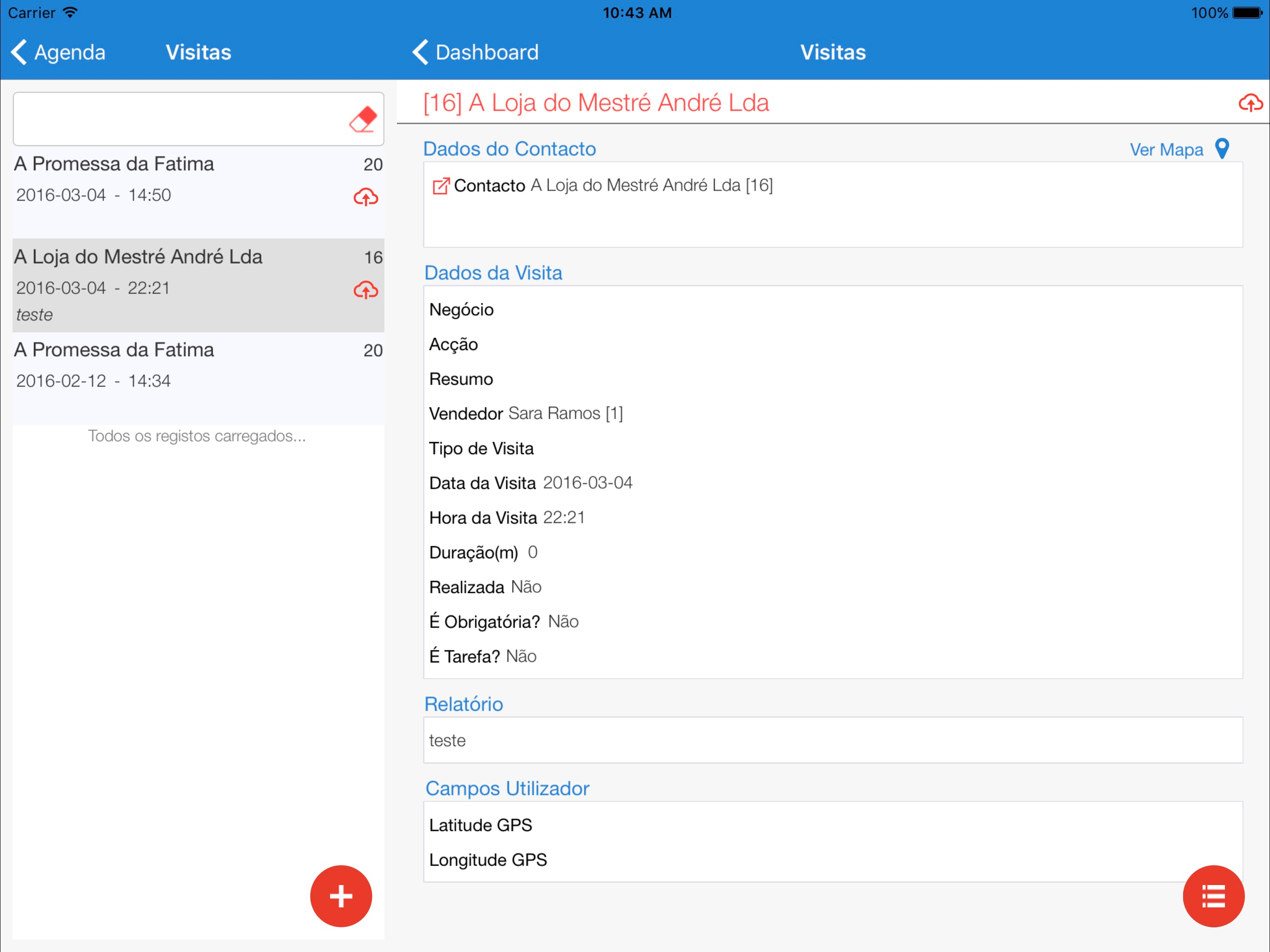
Task: Open the red list menu floating button
Action: click(x=1213, y=896)
